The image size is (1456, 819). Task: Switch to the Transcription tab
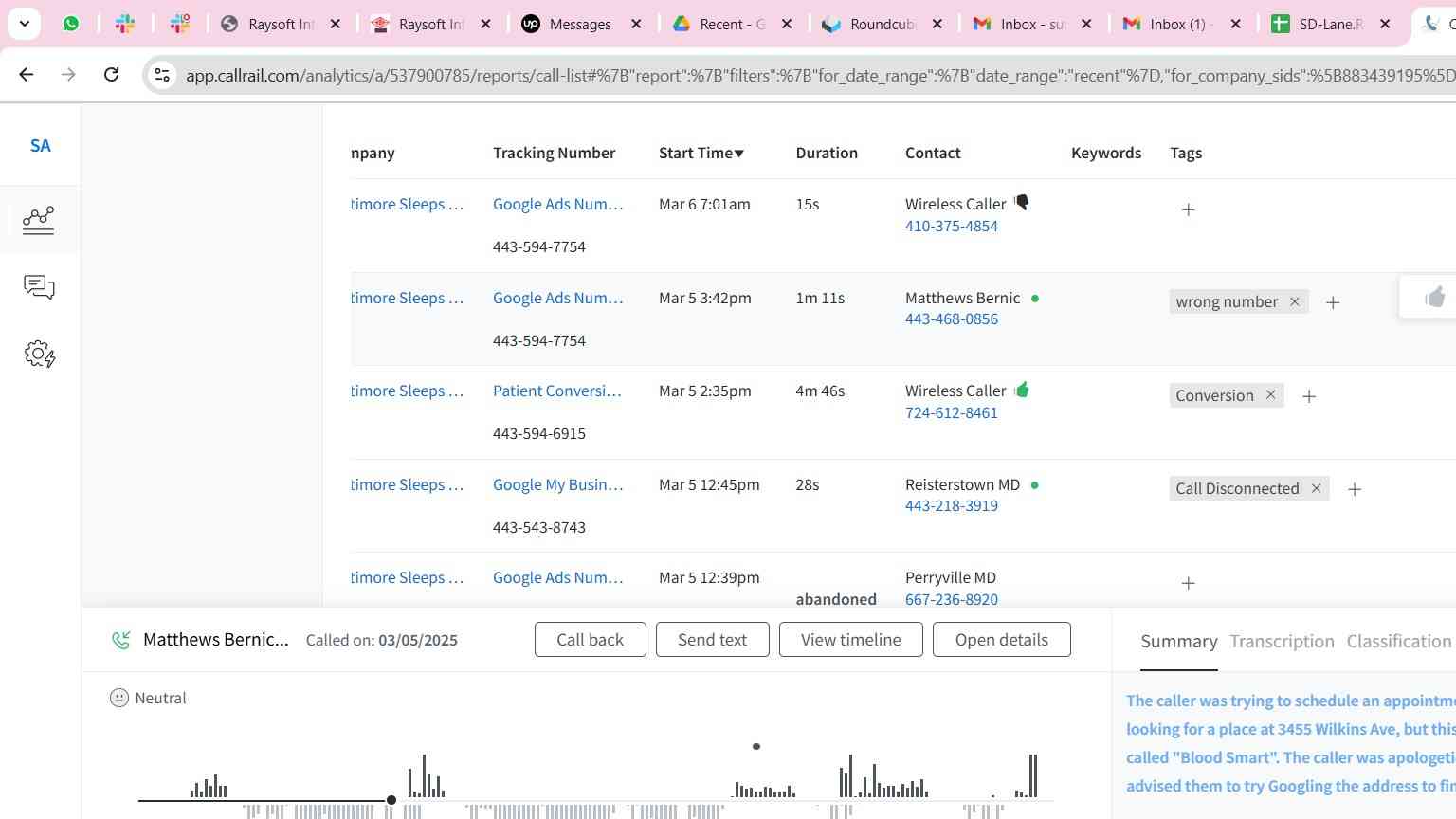point(1282,642)
